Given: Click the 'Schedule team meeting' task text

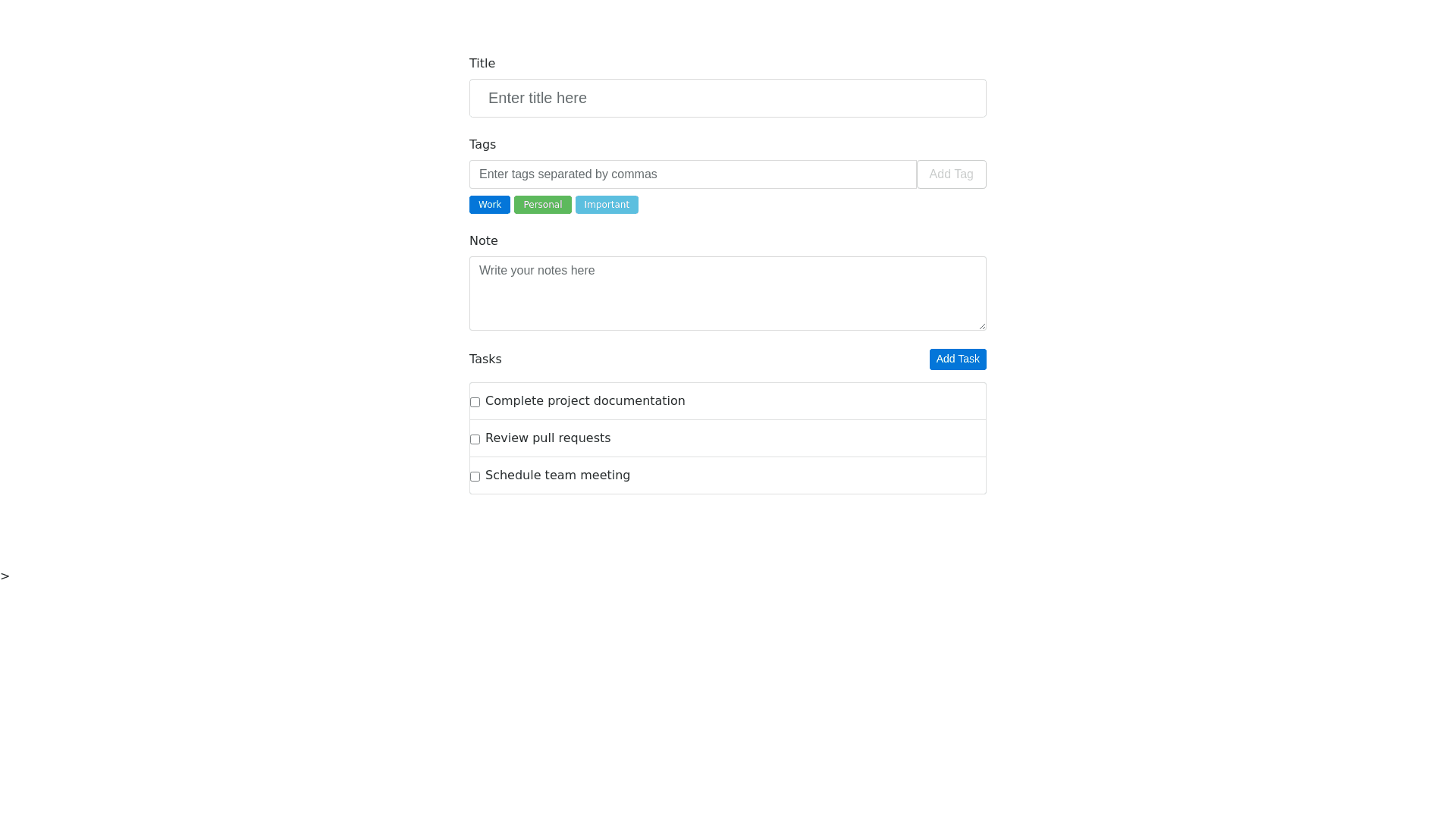Looking at the screenshot, I should pyautogui.click(x=557, y=475).
